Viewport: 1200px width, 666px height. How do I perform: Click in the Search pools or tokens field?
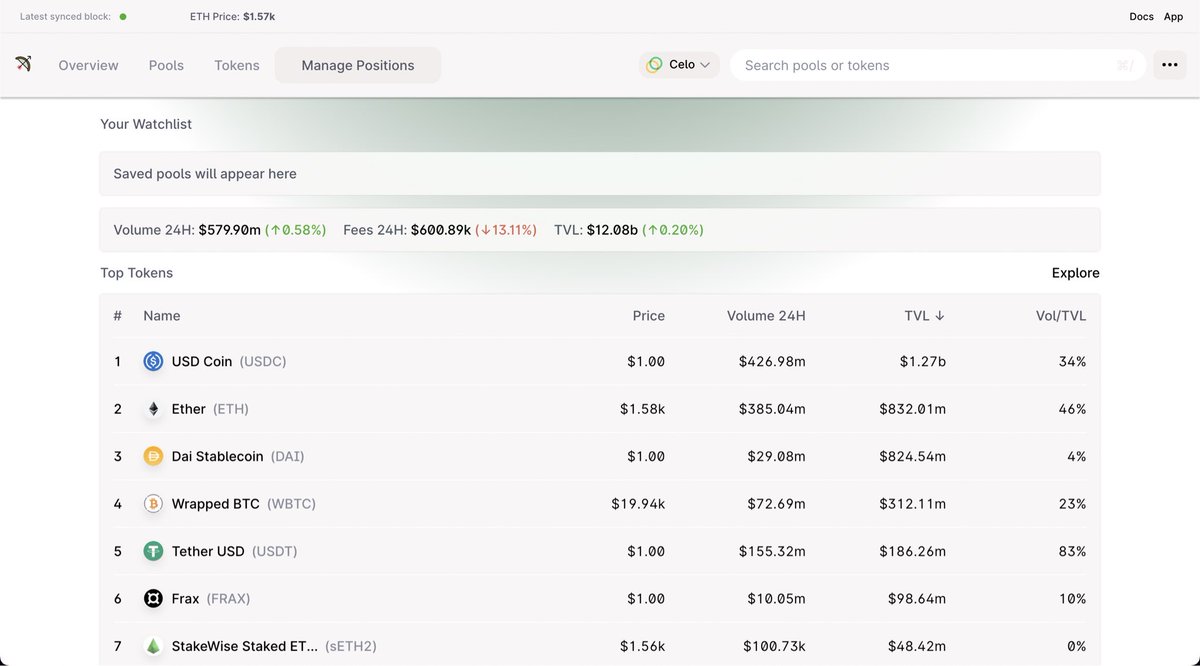coord(936,65)
